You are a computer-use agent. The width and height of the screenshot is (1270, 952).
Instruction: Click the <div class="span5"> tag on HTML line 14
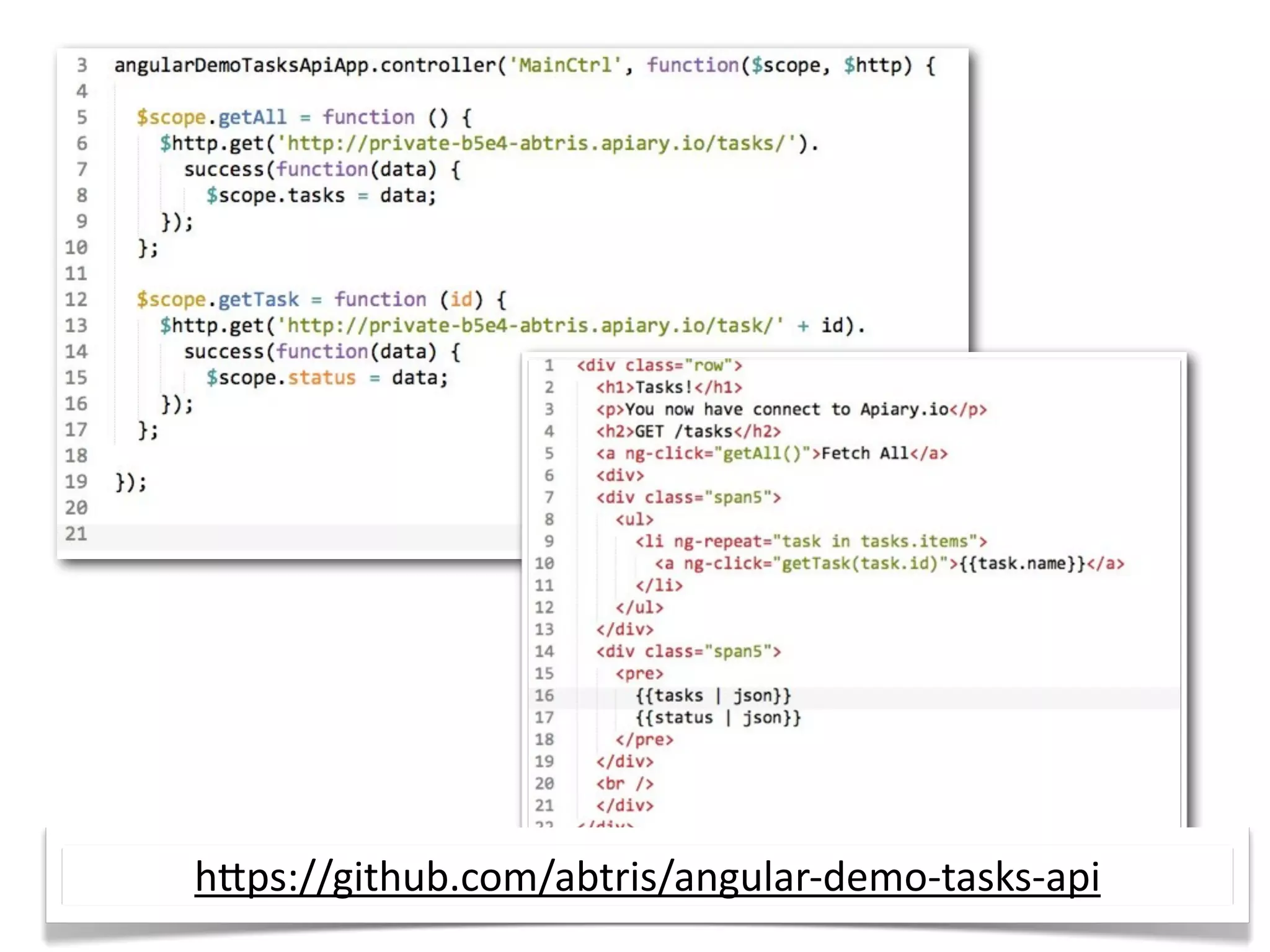(x=688, y=651)
